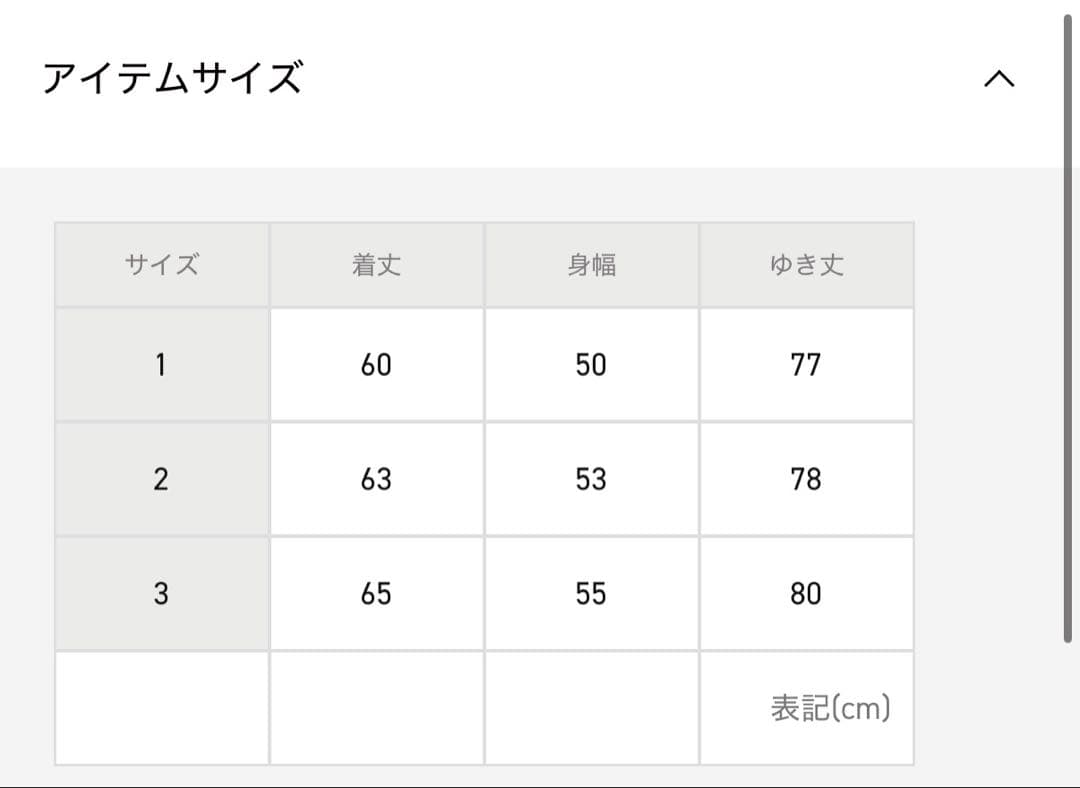Click size 1 row label

(161, 365)
